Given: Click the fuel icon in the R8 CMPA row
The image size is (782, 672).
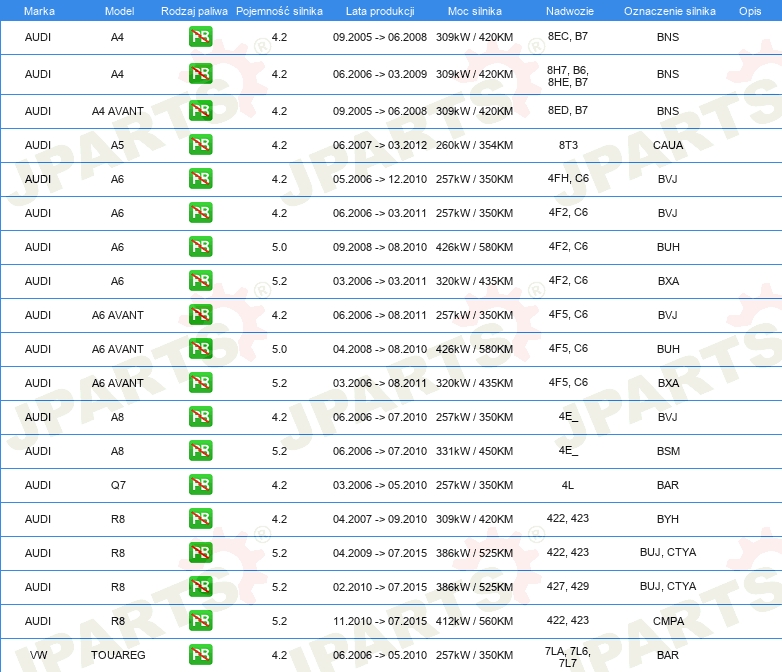Looking at the screenshot, I should click(200, 621).
